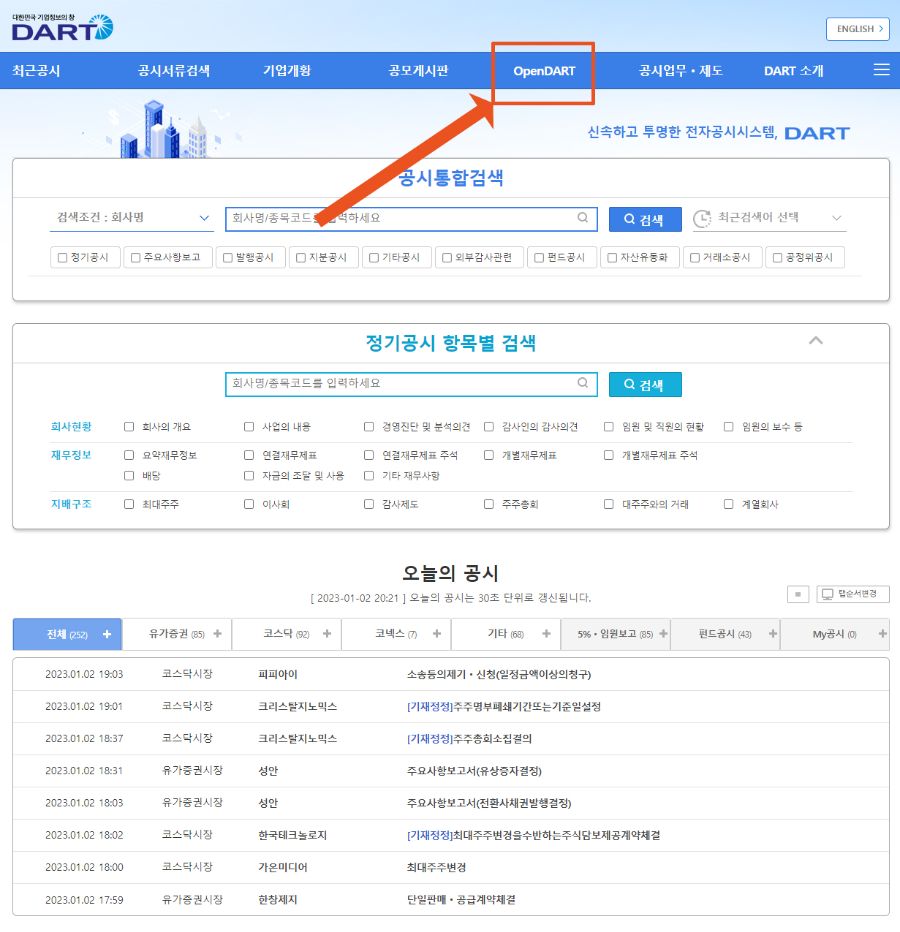Check the 공정위공시 checkbox
The width and height of the screenshot is (900, 932).
tap(778, 257)
